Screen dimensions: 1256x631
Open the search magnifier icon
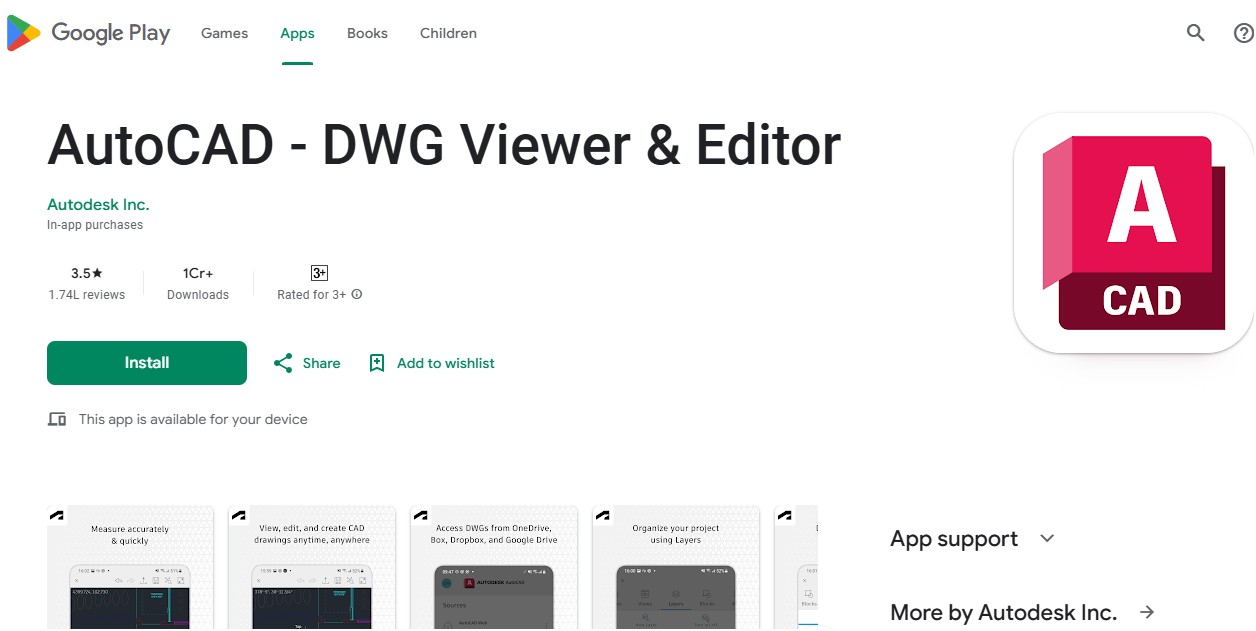1195,33
